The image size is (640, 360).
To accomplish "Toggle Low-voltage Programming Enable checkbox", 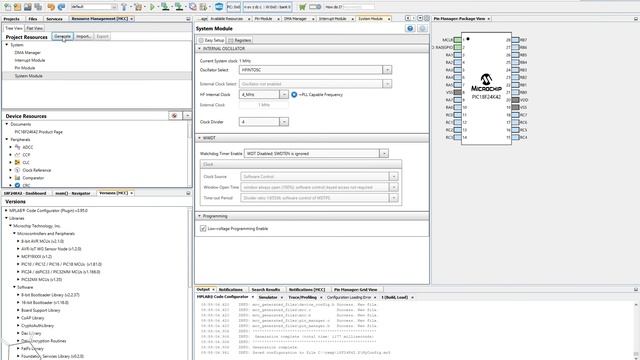I will (203, 229).
